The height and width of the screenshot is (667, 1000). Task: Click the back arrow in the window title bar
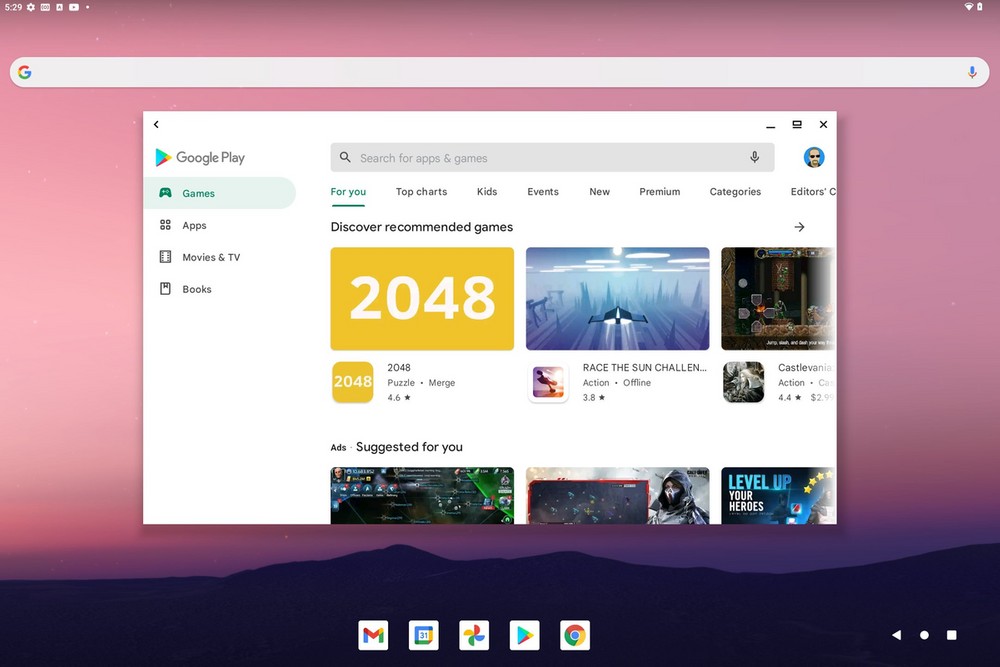(156, 125)
